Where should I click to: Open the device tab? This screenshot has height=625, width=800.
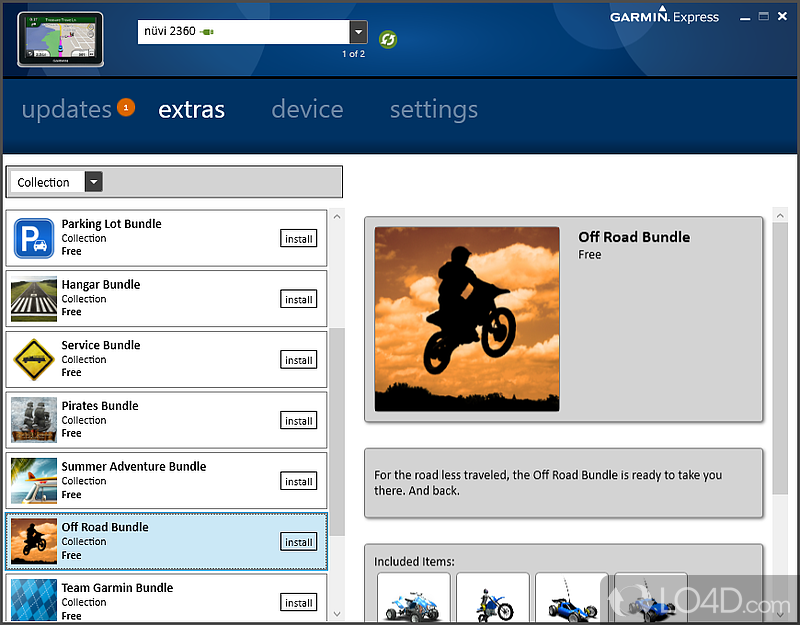[307, 109]
